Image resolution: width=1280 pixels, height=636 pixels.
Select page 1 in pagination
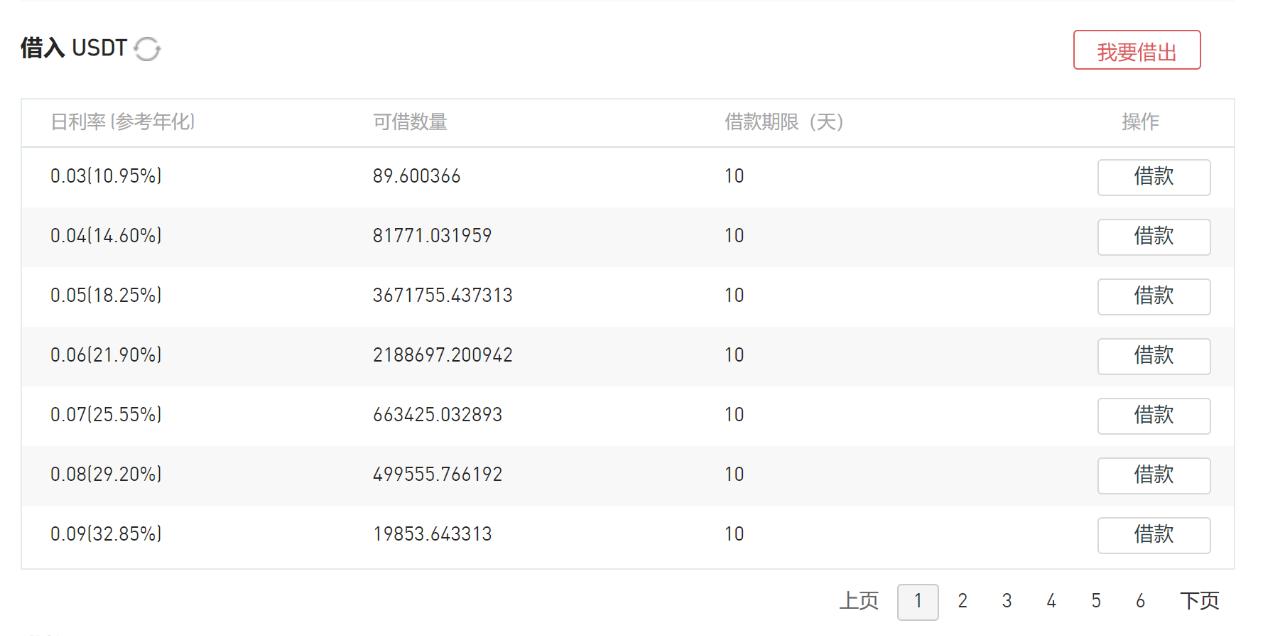pos(917,602)
